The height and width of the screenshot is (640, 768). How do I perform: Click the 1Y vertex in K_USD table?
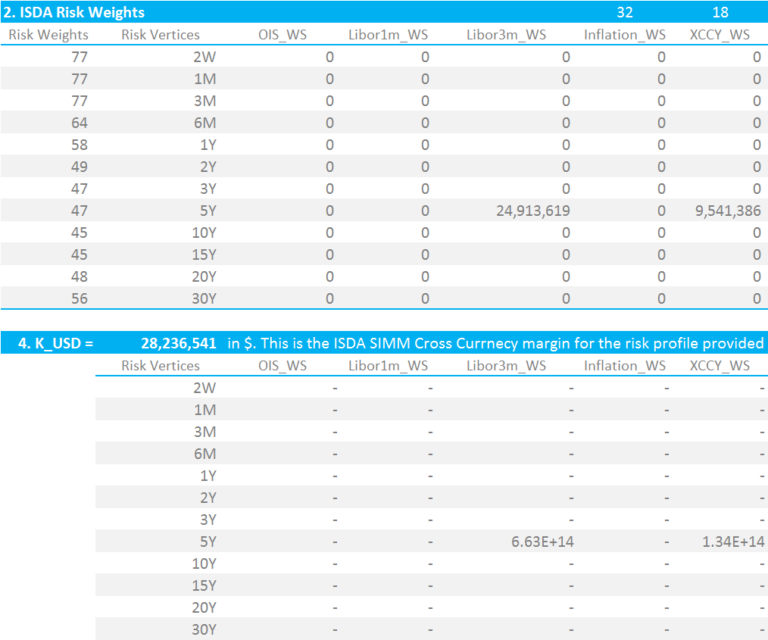click(208, 475)
